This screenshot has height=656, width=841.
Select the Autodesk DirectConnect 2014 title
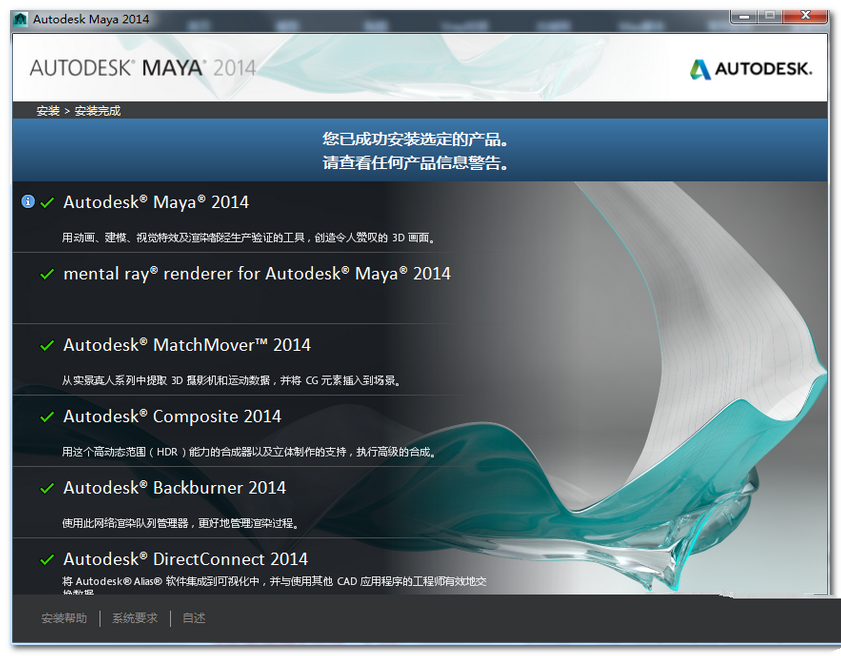[186, 559]
